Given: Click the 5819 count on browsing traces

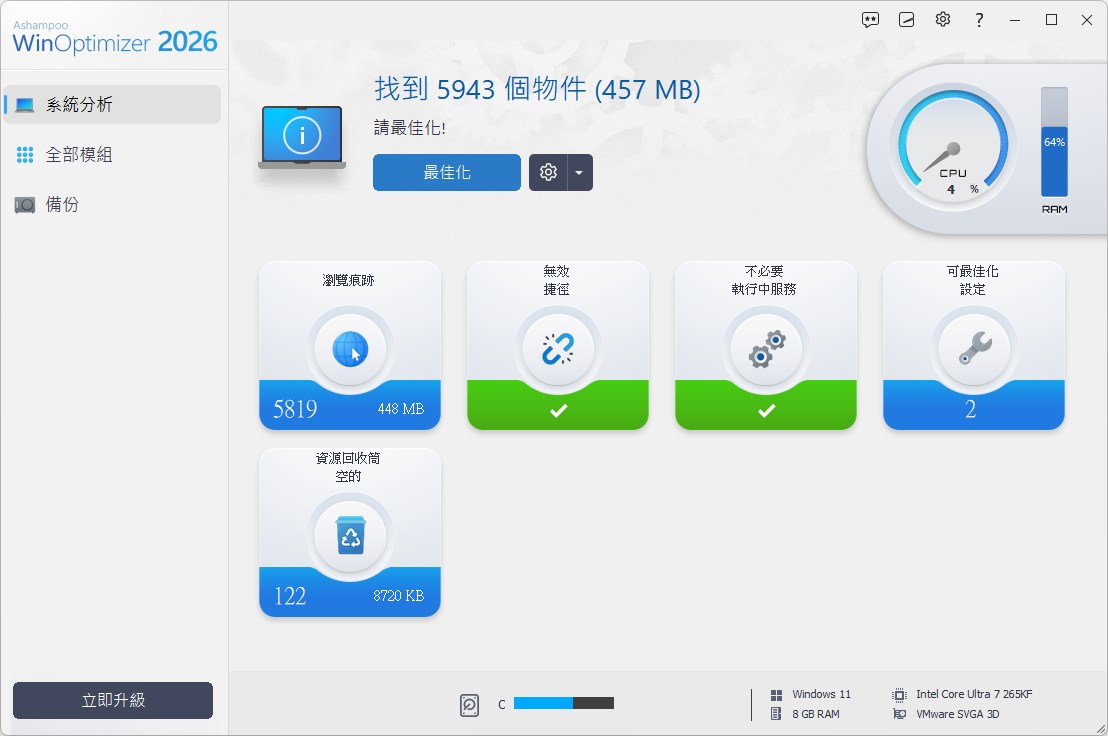Looking at the screenshot, I should (x=295, y=408).
